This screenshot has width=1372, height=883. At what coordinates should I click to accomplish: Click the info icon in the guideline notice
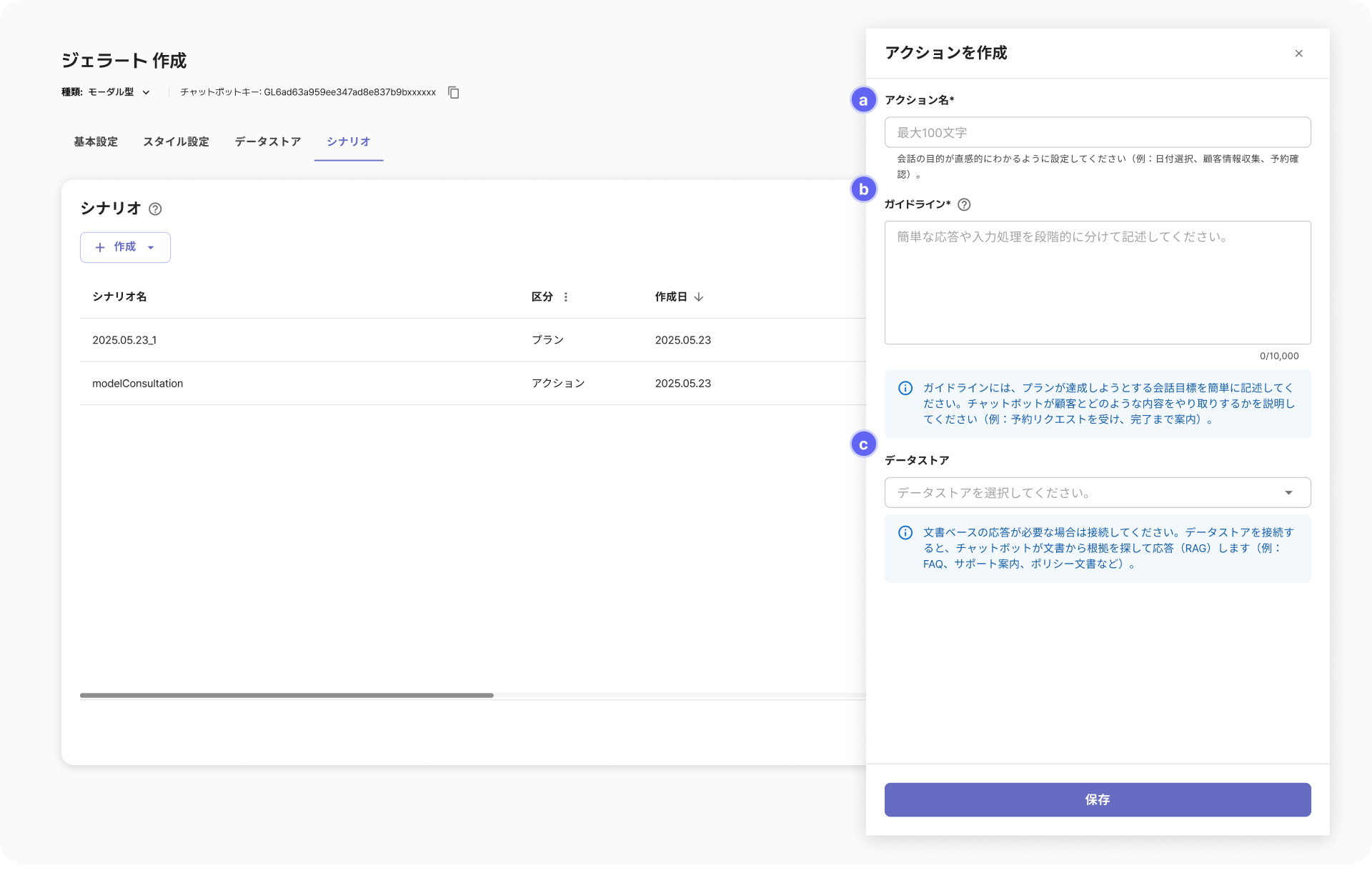905,388
